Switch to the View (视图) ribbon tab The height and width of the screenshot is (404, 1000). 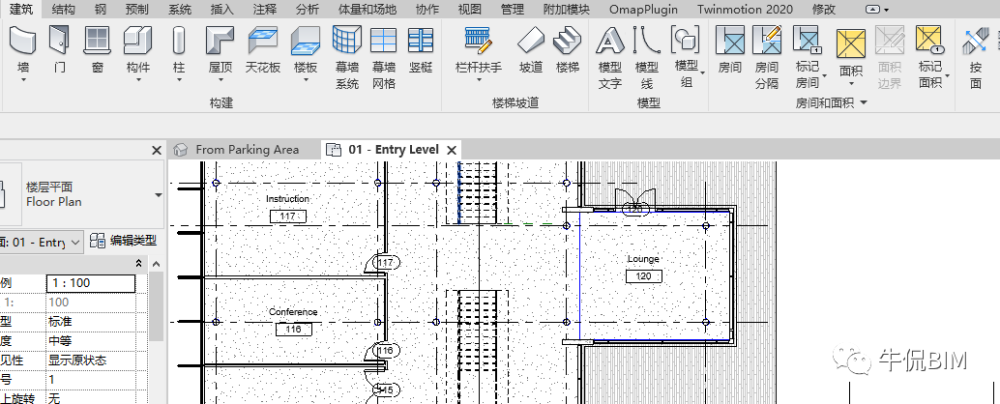point(470,9)
